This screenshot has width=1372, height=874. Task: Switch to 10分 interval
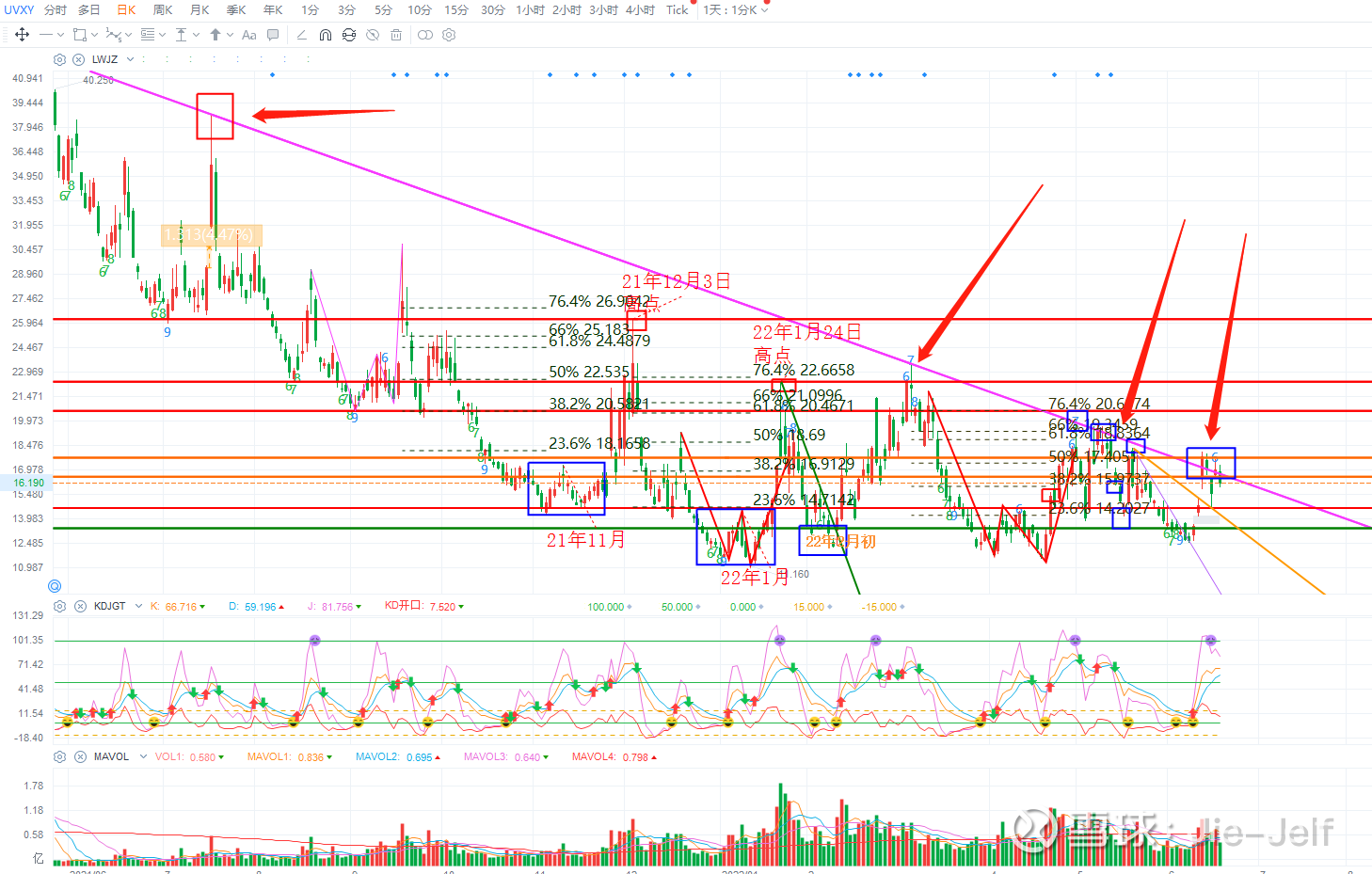click(420, 9)
